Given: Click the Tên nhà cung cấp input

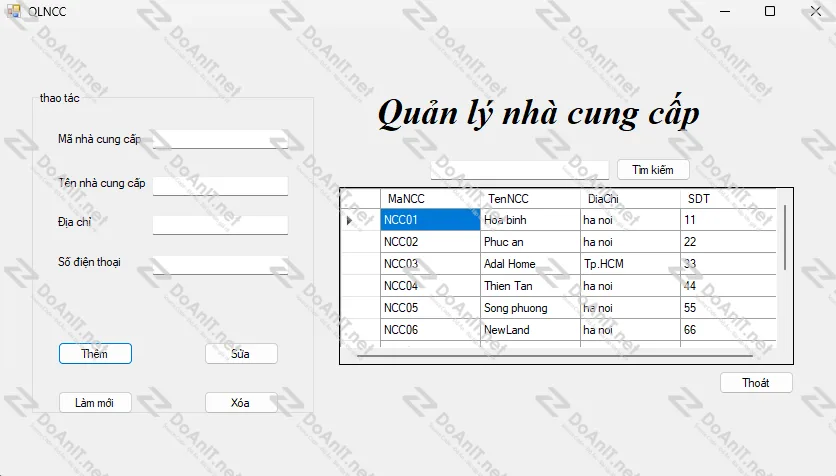Looking at the screenshot, I should pyautogui.click(x=220, y=185).
